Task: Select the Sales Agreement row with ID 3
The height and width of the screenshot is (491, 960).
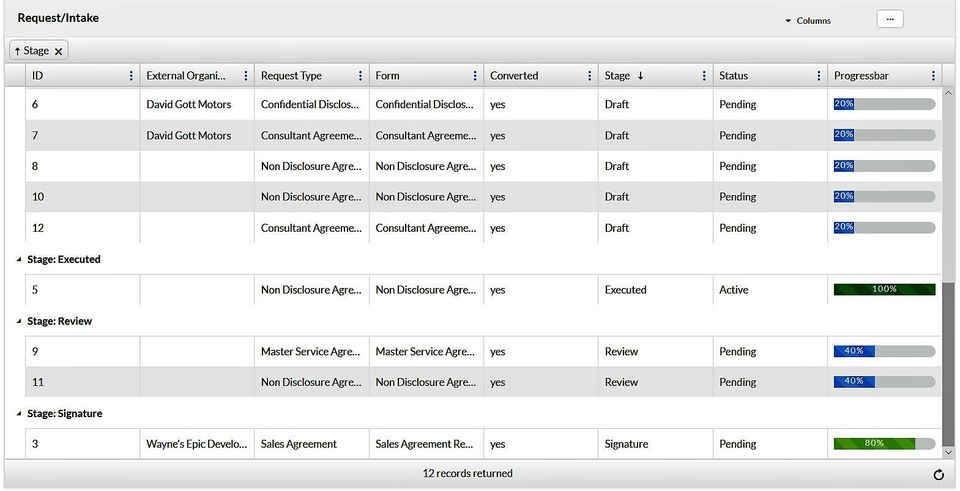Action: pos(300,444)
